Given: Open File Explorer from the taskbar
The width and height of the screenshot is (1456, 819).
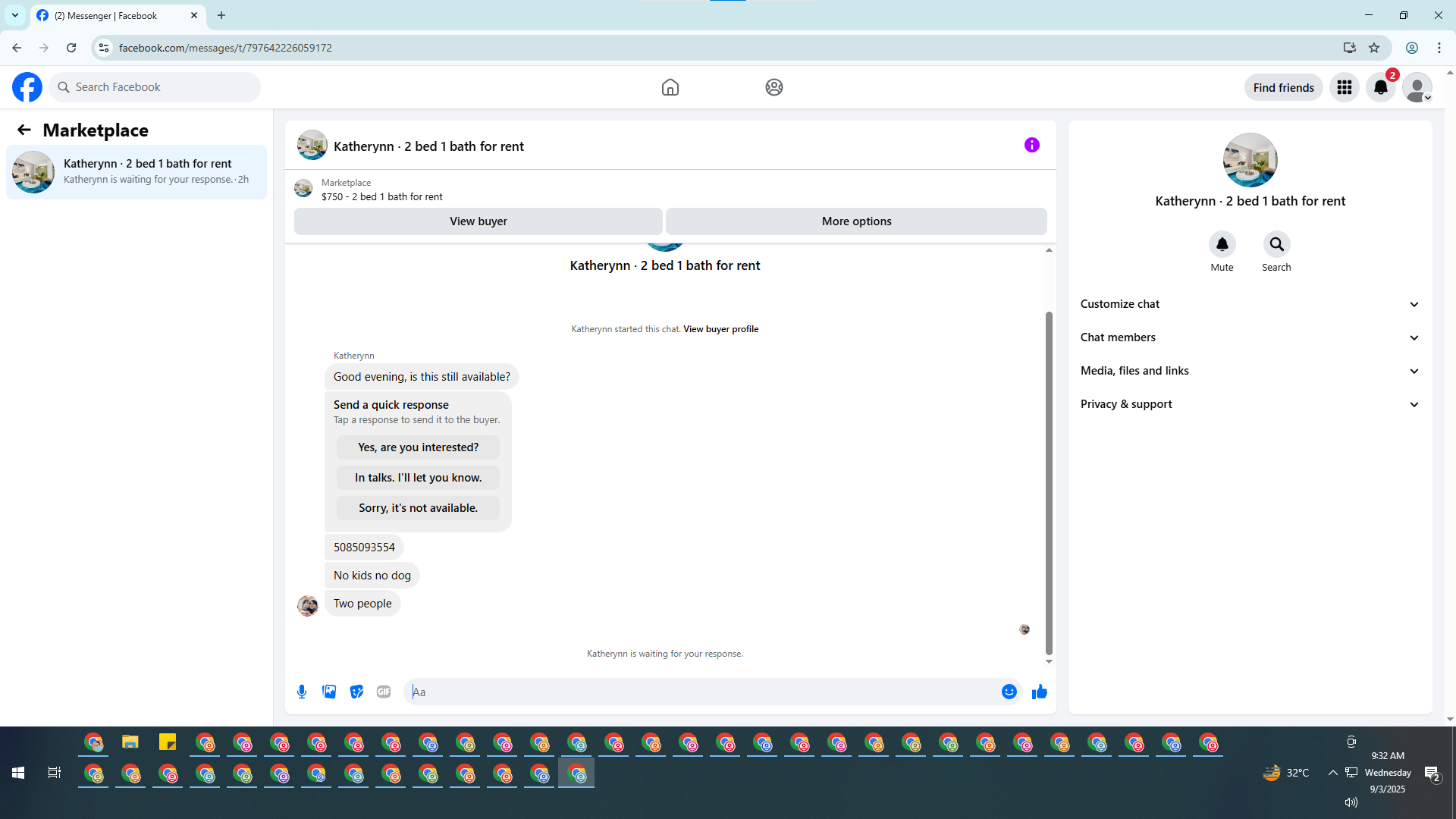Looking at the screenshot, I should pos(130,742).
